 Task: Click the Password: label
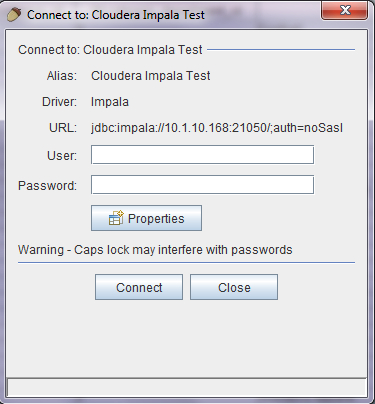click(47, 186)
